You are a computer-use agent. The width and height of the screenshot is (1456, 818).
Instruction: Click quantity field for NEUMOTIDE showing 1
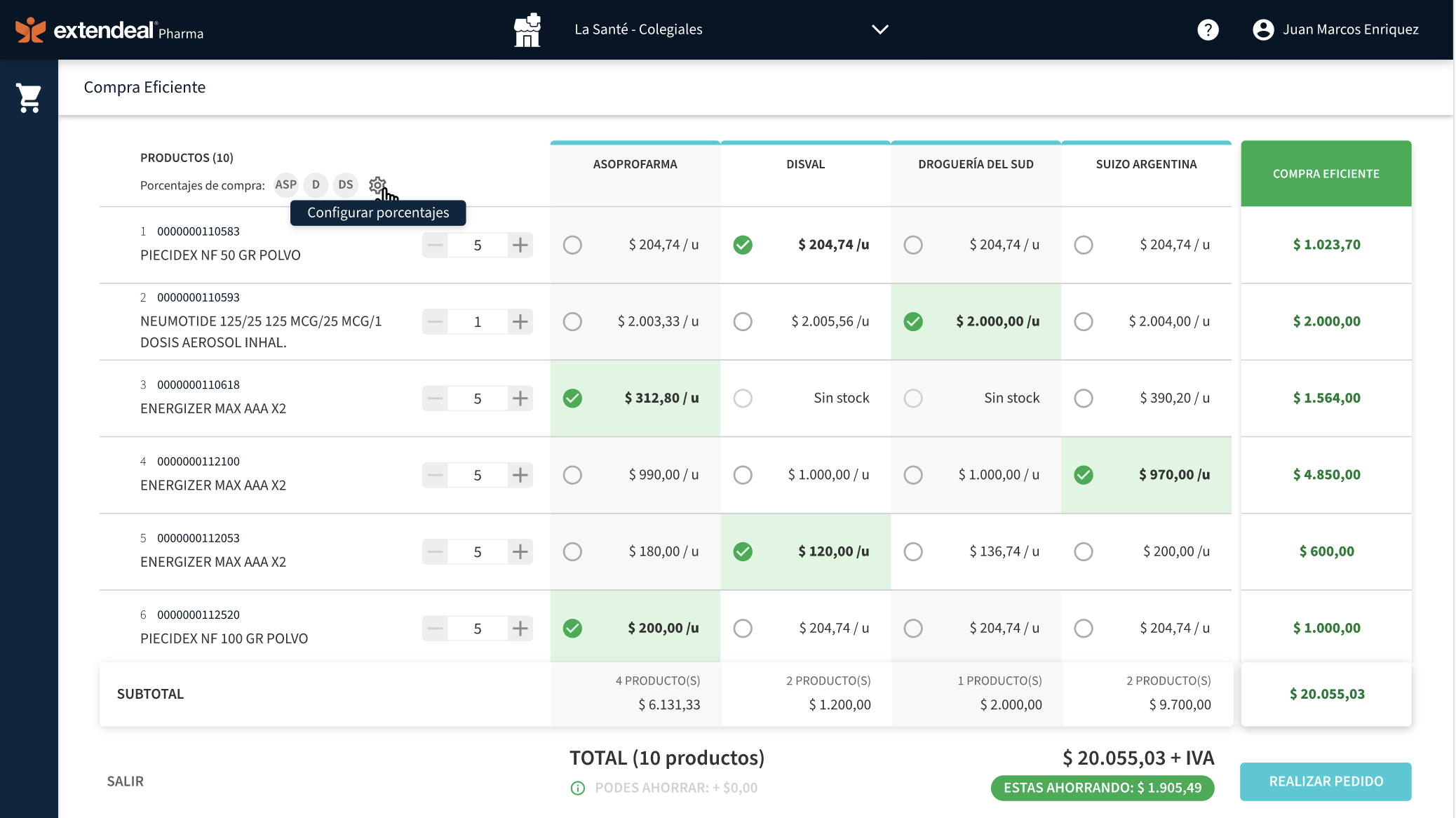tap(478, 322)
